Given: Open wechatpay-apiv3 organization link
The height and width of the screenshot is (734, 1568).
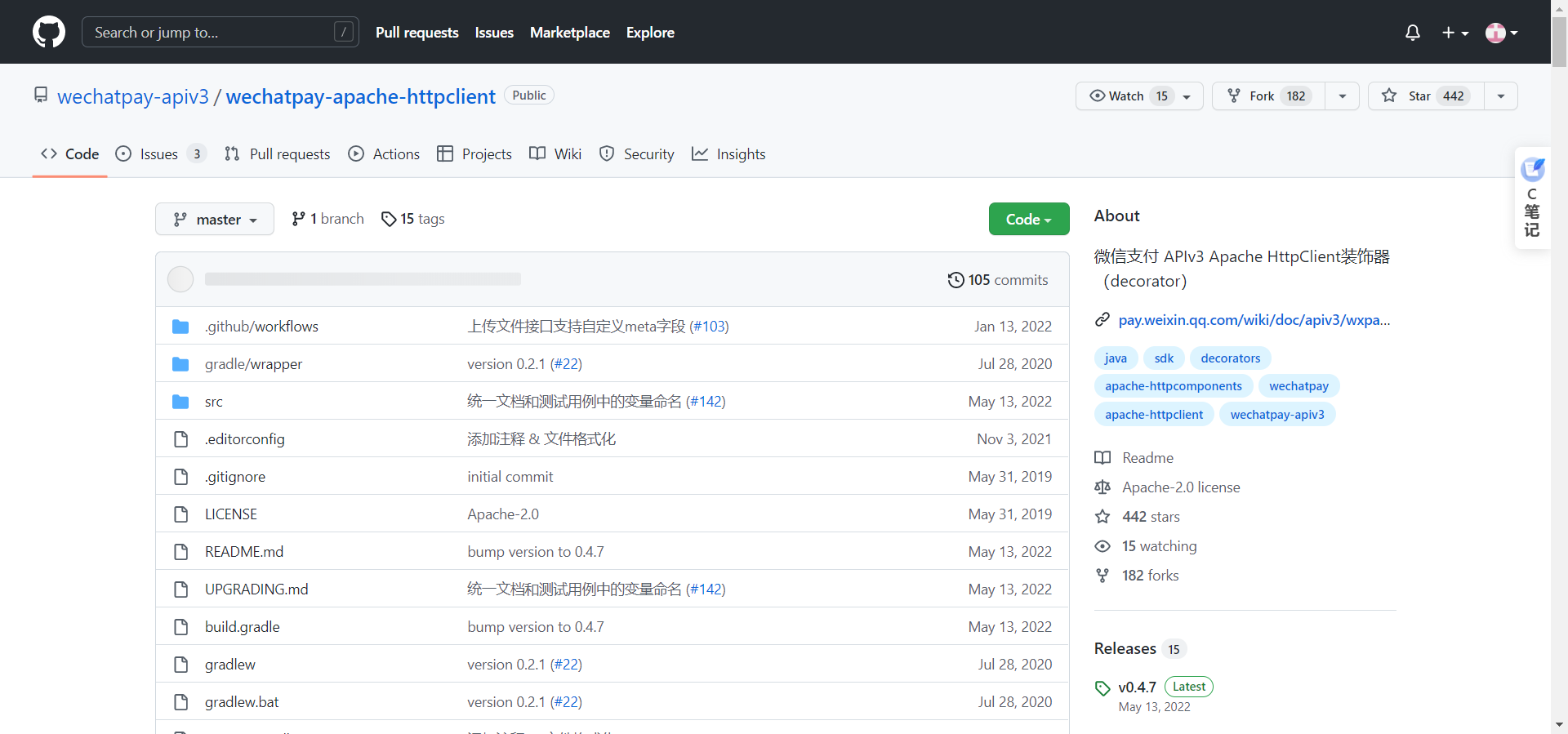Looking at the screenshot, I should coord(133,96).
